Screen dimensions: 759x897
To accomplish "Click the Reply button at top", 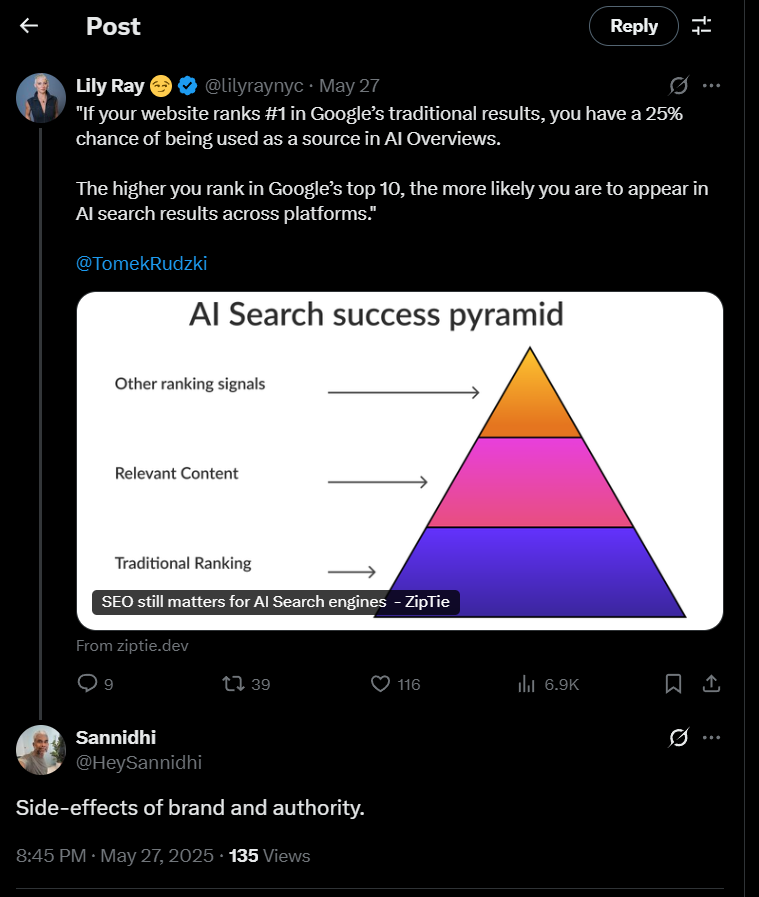I will [634, 26].
